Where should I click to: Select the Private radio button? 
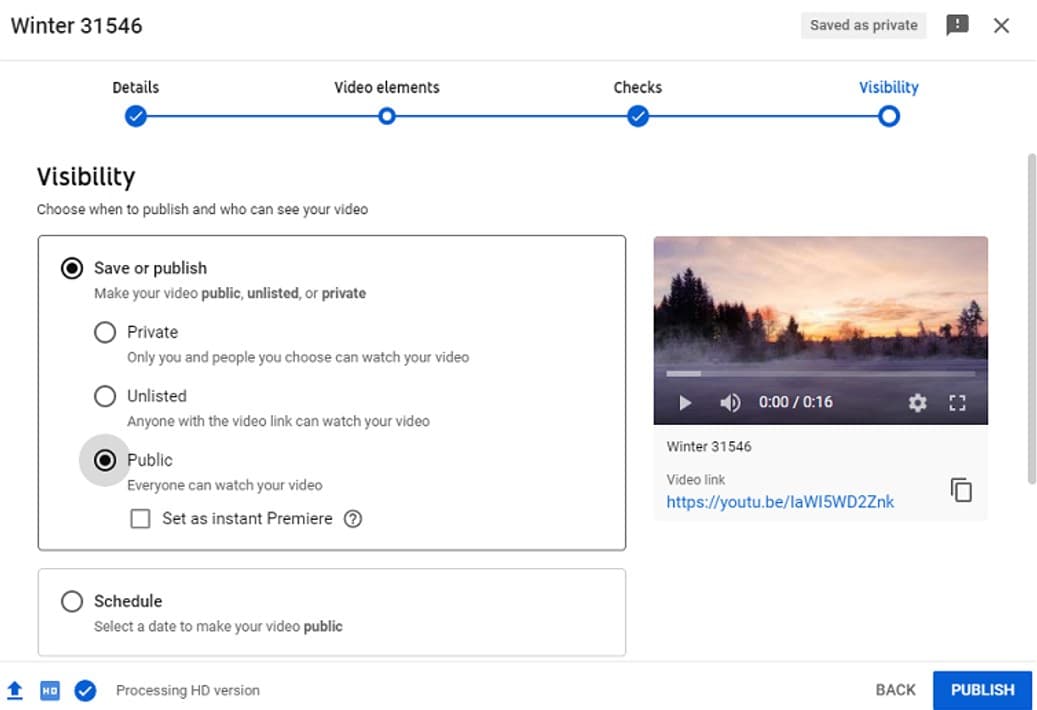pos(105,332)
